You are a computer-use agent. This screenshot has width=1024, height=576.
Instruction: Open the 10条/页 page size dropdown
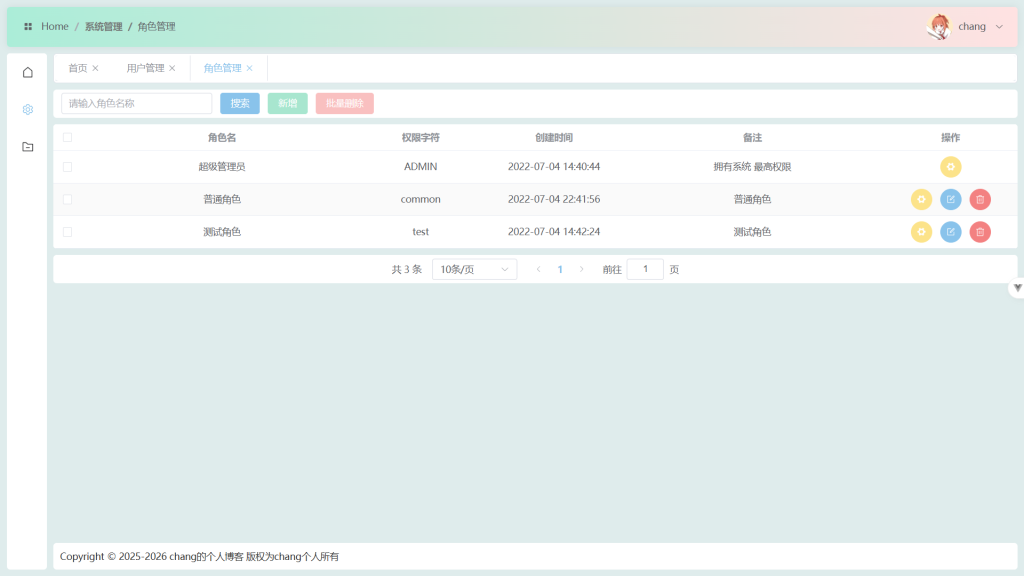pyautogui.click(x=474, y=269)
